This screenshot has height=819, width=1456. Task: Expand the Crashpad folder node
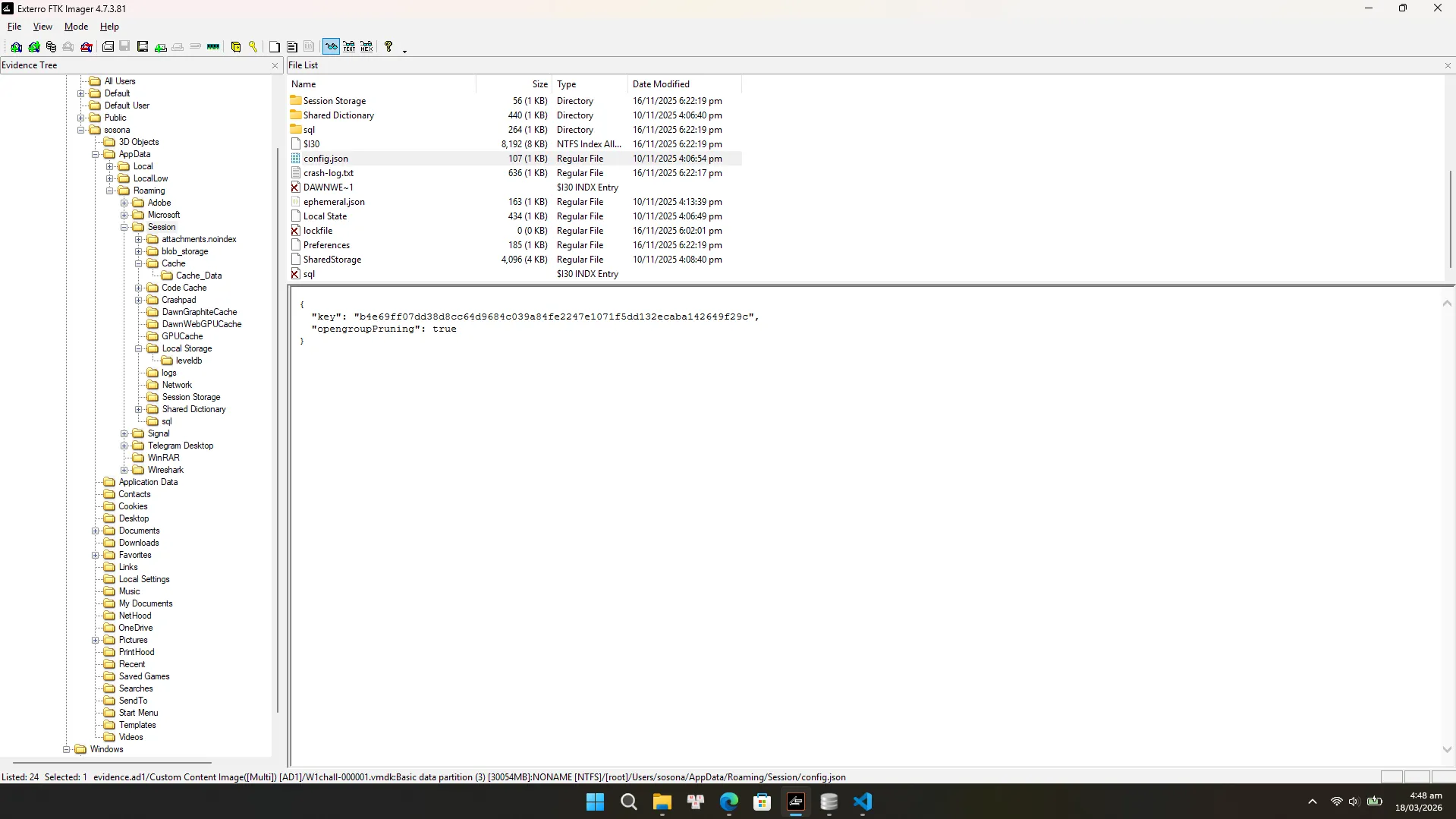[x=139, y=300]
